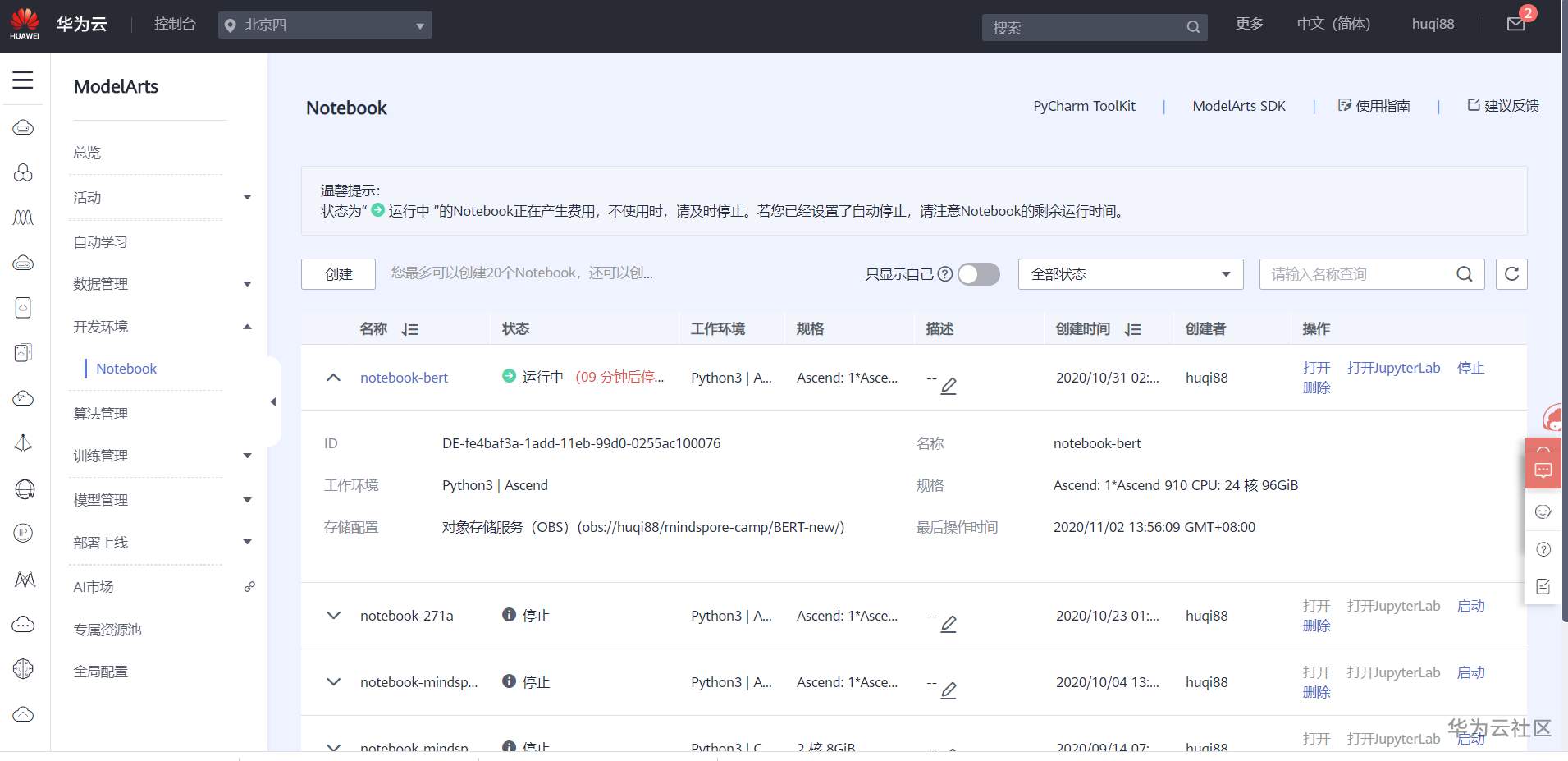Open the question mark help icon

coord(1543,548)
